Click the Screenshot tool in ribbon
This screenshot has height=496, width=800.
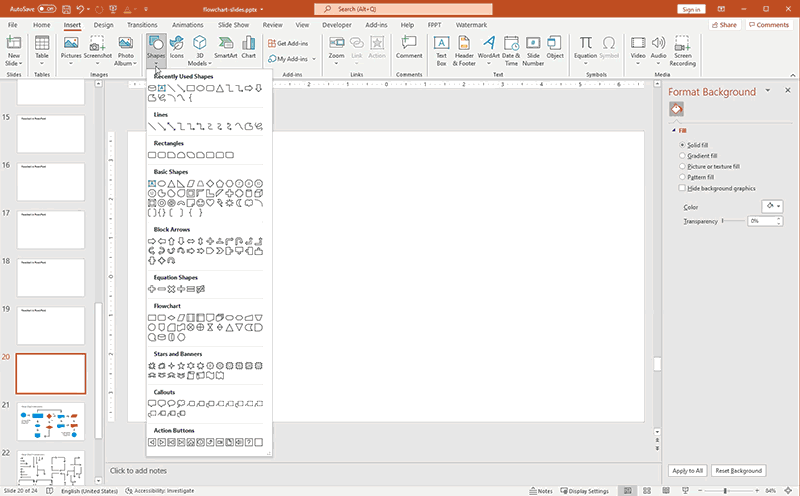tap(97, 49)
